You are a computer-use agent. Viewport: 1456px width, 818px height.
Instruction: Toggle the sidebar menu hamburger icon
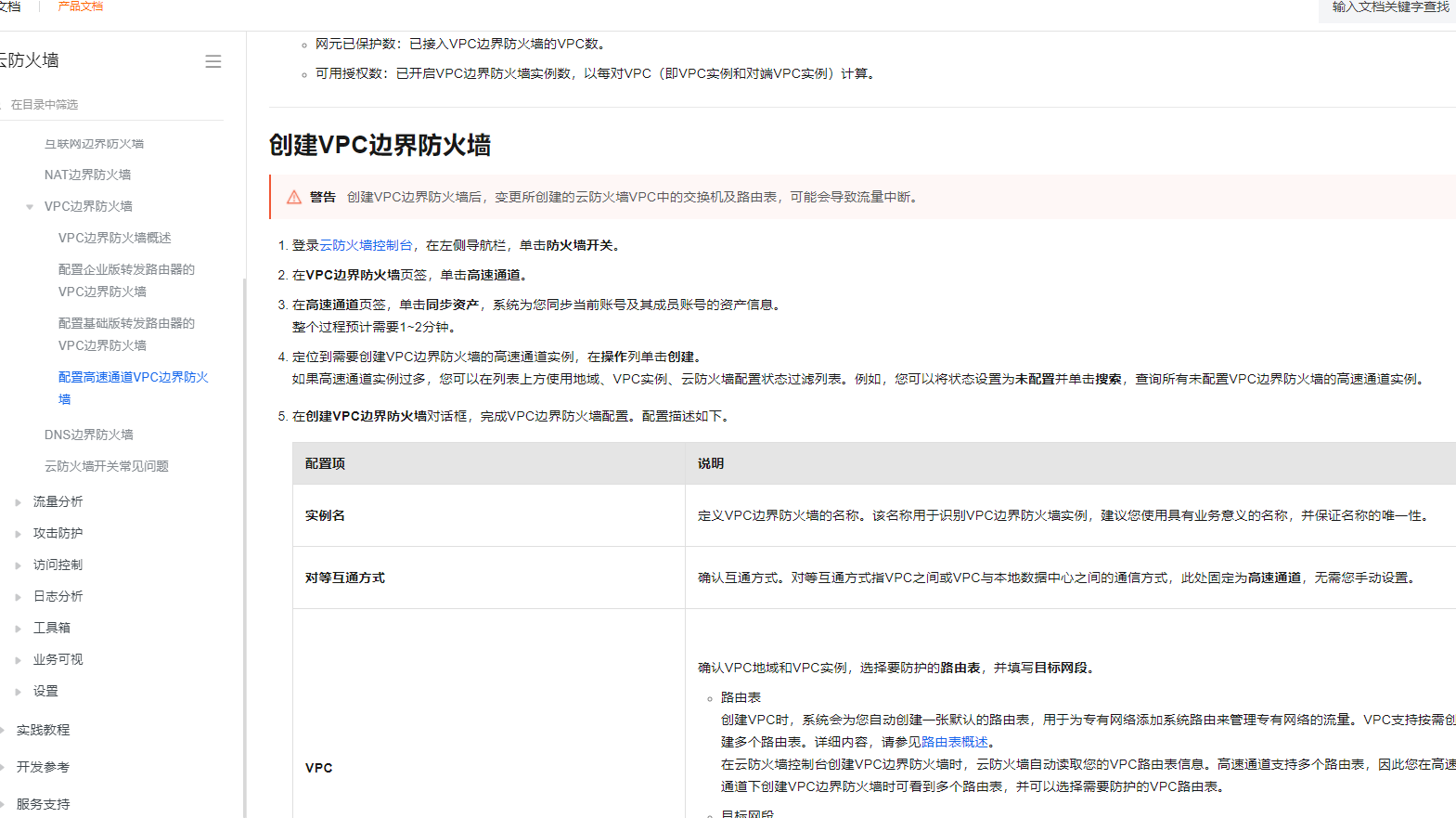pyautogui.click(x=213, y=61)
